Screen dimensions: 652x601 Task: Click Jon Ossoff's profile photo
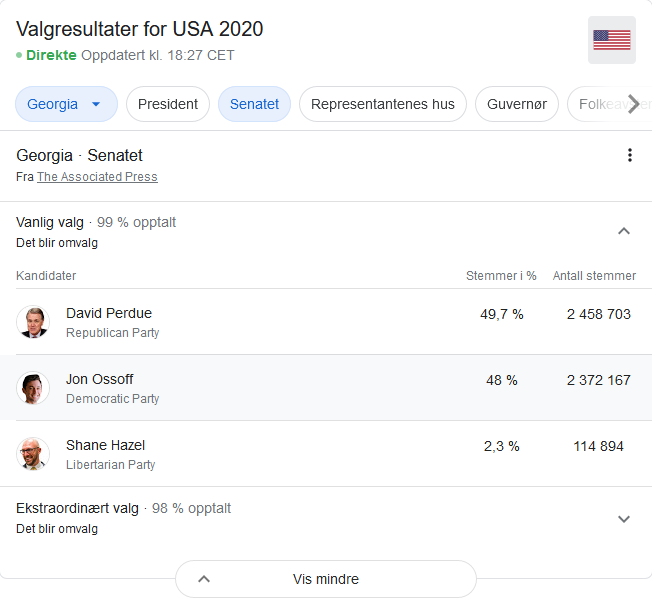coord(33,388)
